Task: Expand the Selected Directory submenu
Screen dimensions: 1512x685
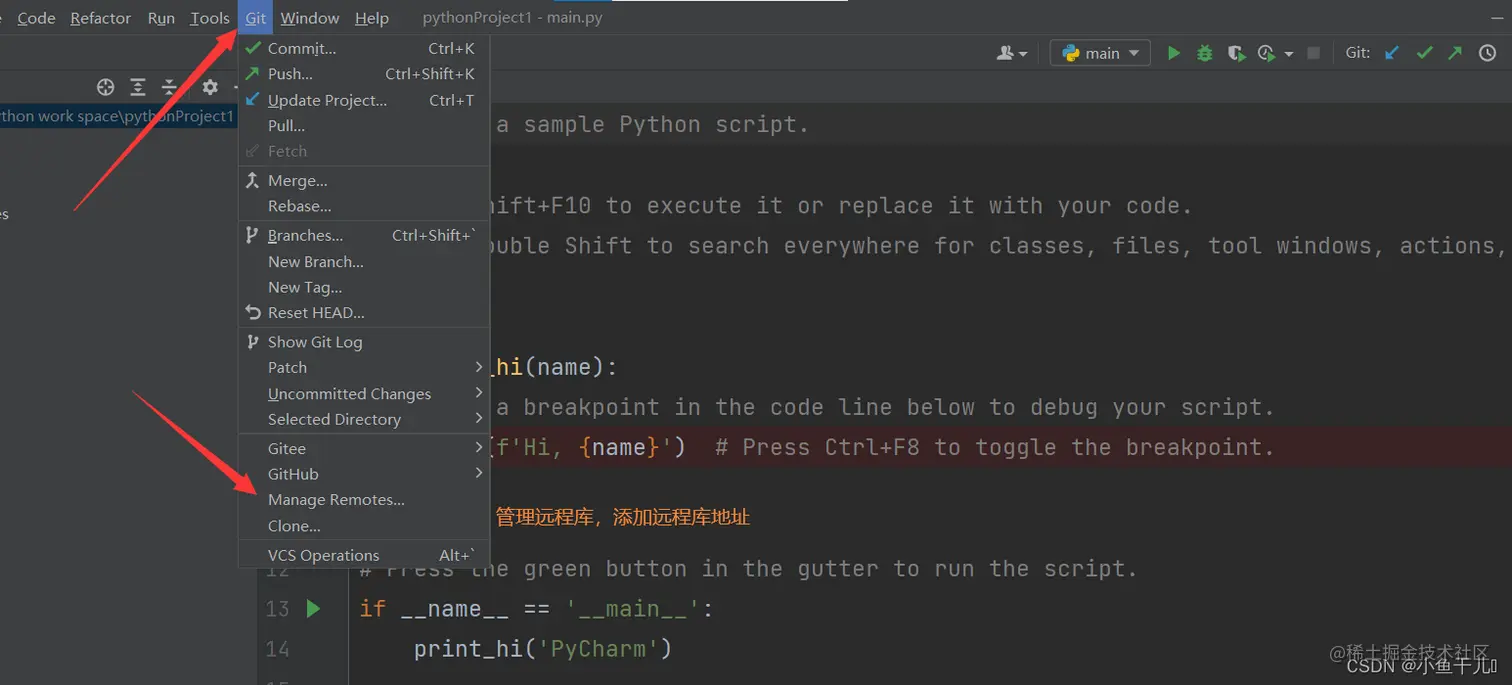Action: 364,419
